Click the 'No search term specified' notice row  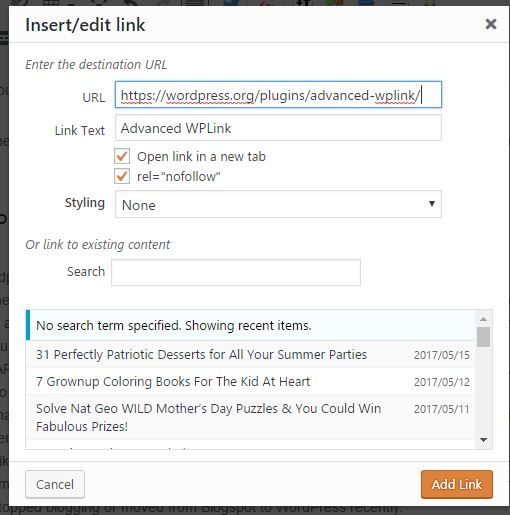pyautogui.click(x=250, y=325)
